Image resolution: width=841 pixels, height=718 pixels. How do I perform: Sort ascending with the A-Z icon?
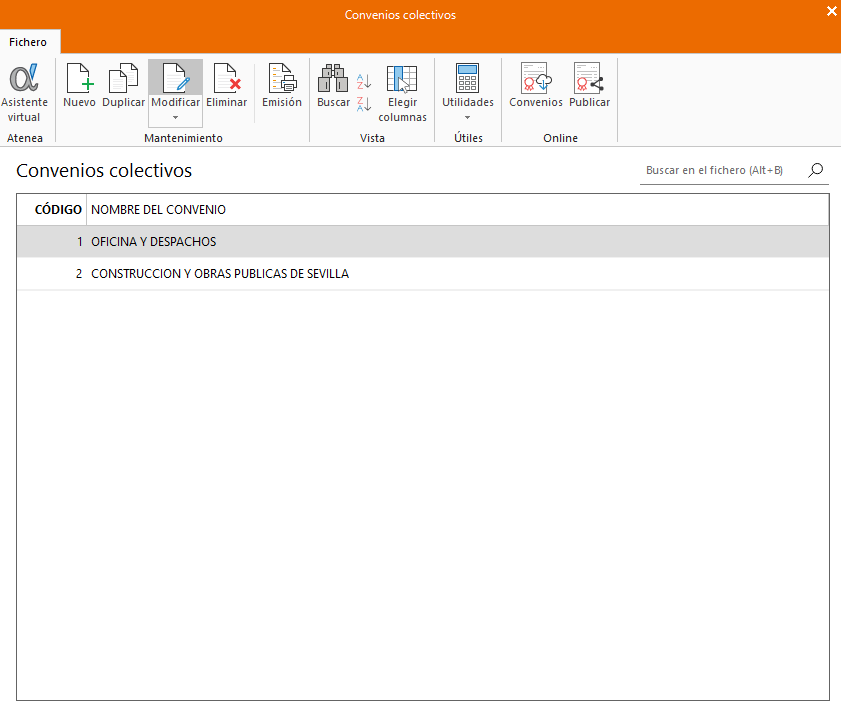coord(364,82)
